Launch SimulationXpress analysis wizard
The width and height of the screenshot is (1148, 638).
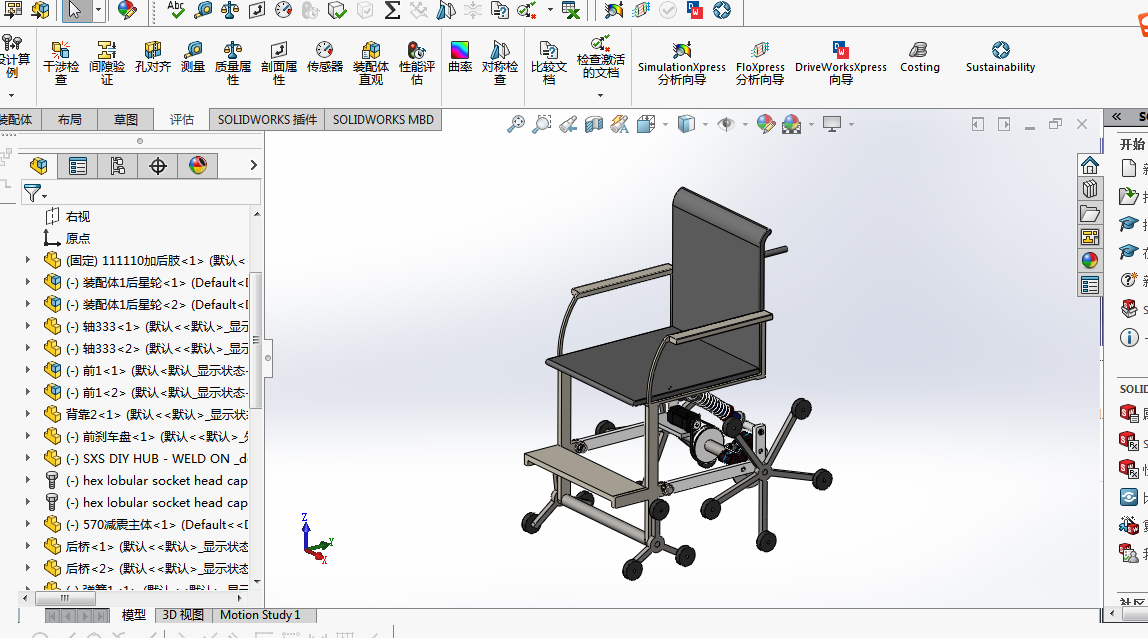[x=682, y=64]
